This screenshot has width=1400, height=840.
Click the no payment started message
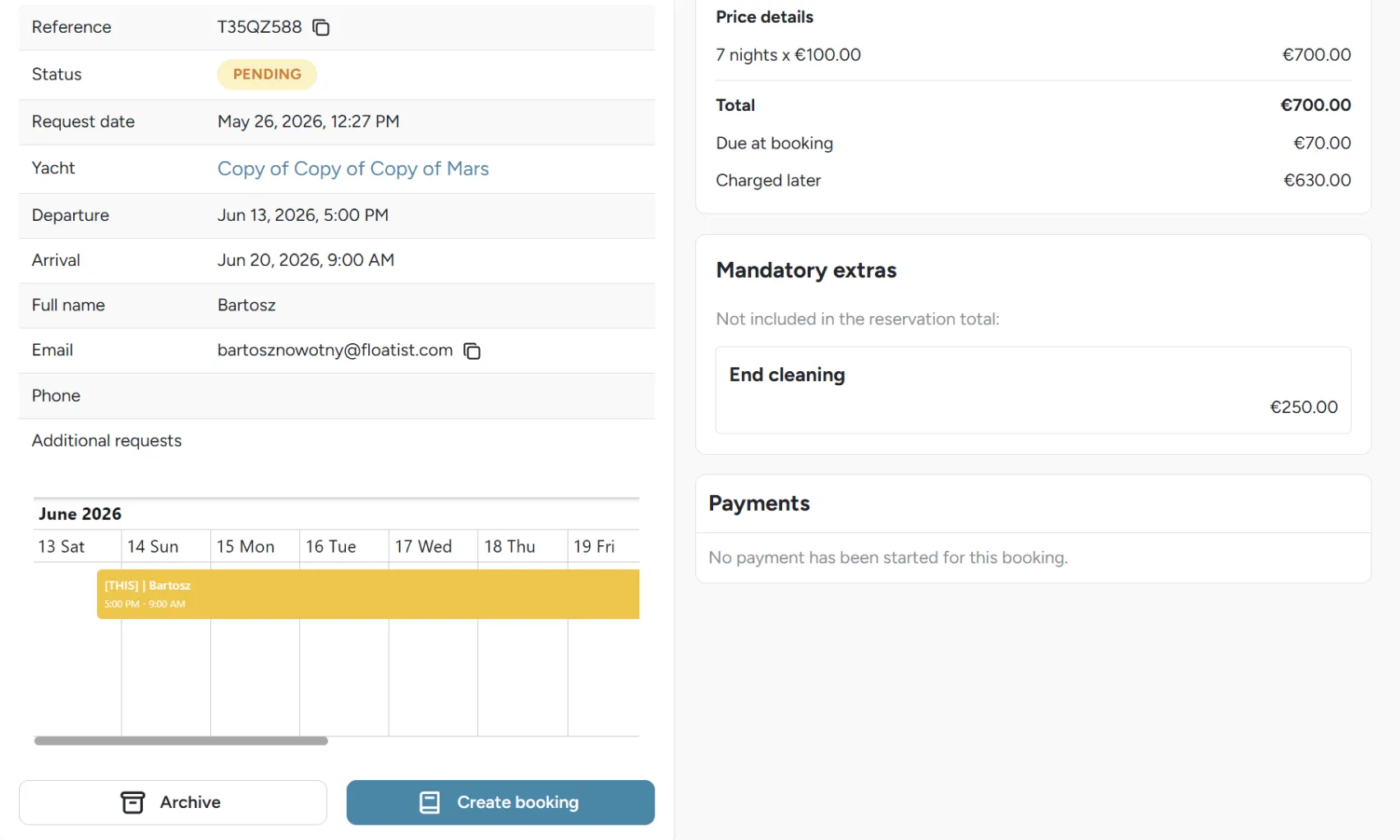888,558
